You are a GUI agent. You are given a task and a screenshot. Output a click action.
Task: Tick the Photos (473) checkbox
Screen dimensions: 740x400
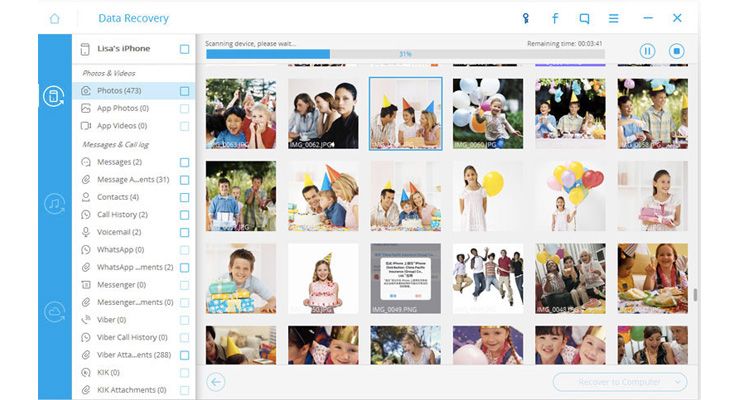coord(184,91)
